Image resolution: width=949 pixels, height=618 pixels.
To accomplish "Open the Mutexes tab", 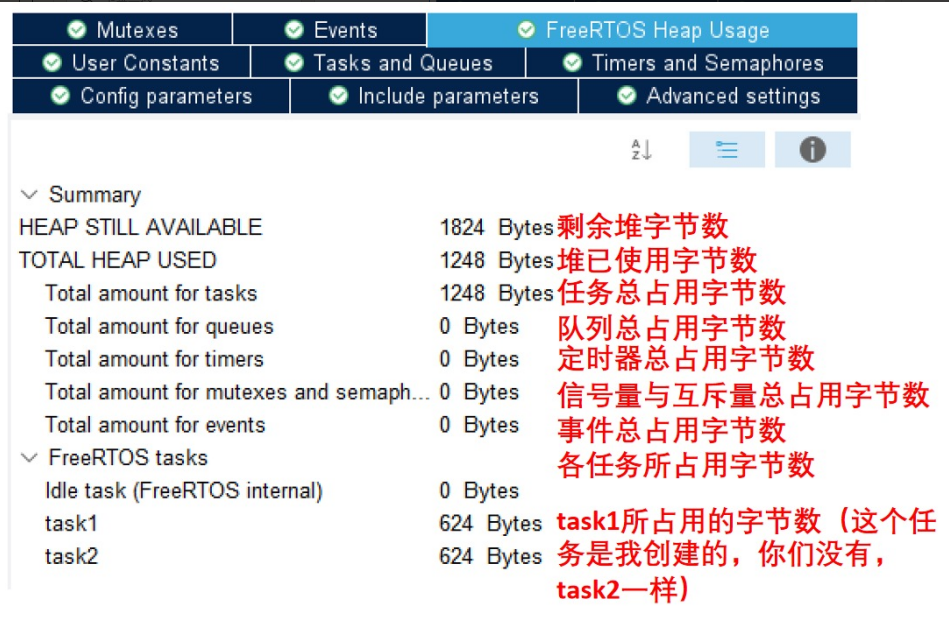I will click(122, 29).
